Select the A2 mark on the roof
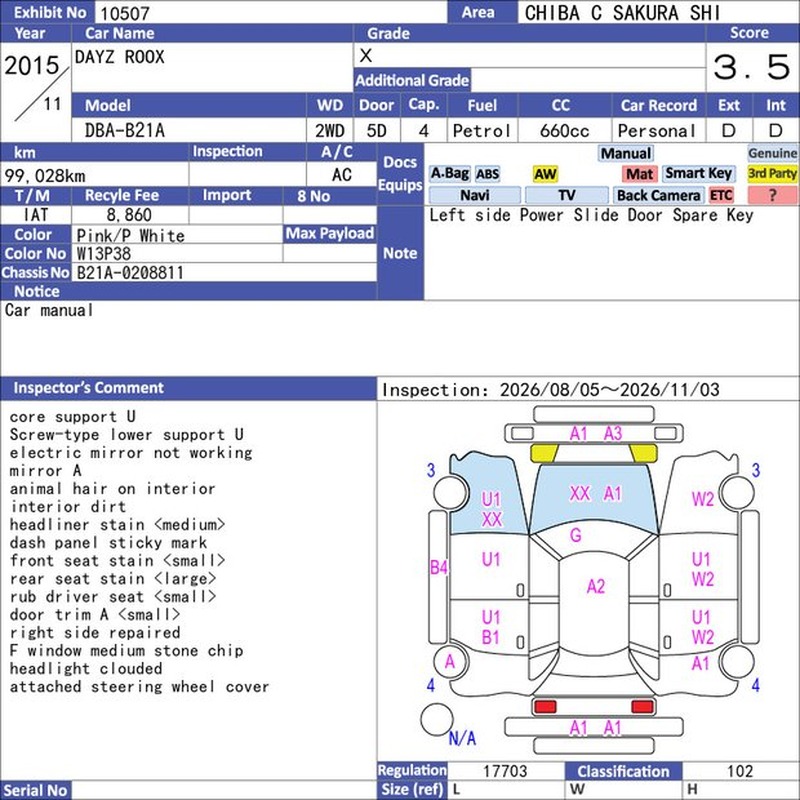The width and height of the screenshot is (800, 800). (595, 587)
